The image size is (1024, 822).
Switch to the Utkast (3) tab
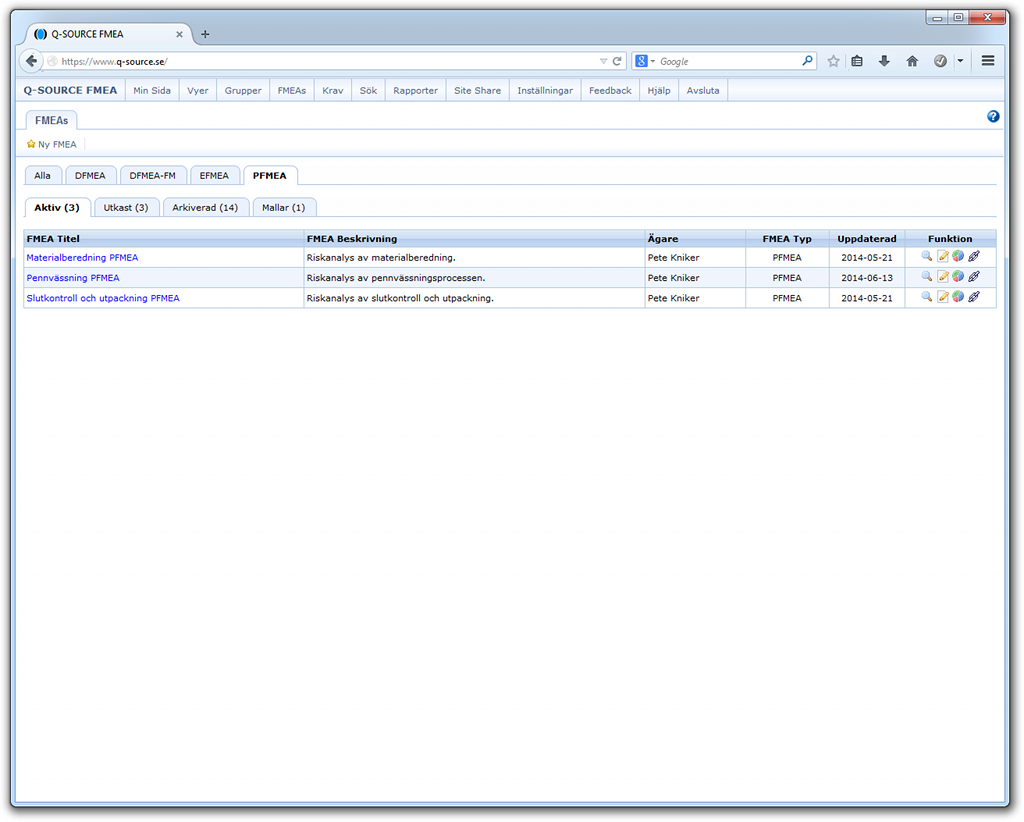[126, 207]
